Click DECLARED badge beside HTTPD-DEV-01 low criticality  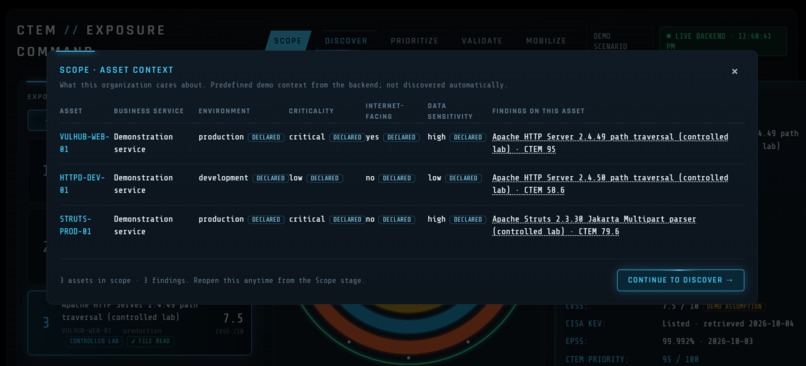pos(324,178)
